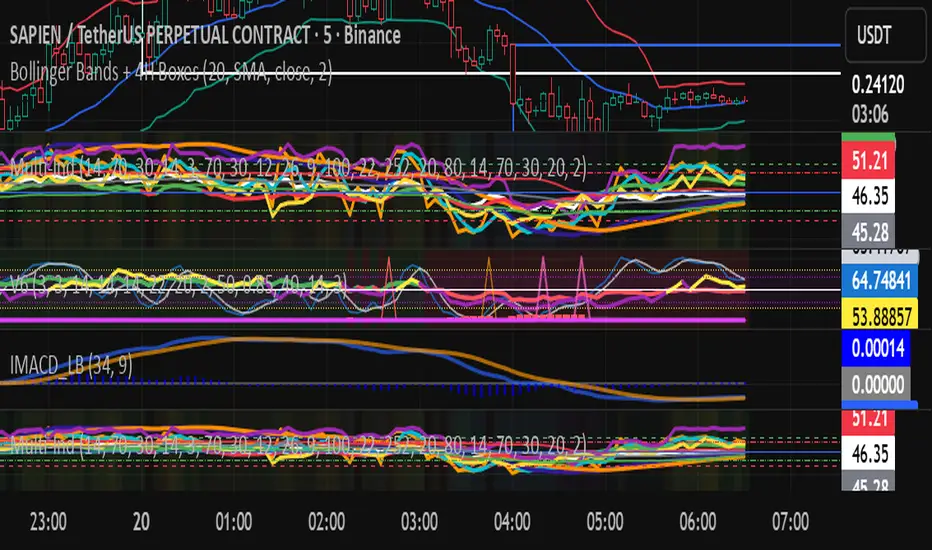Viewport: 932px width, 550px height.
Task: Select the V6 indicator legend text
Action: point(178,284)
